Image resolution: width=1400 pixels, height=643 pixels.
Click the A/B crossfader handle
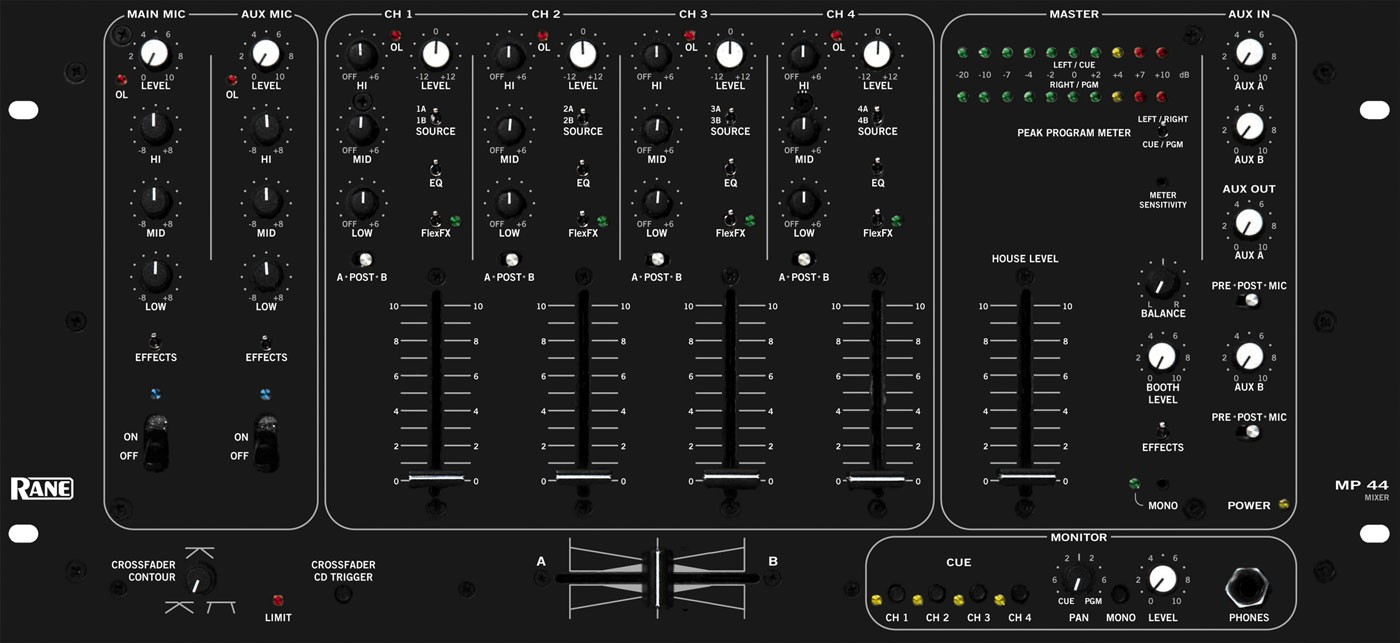click(x=657, y=580)
